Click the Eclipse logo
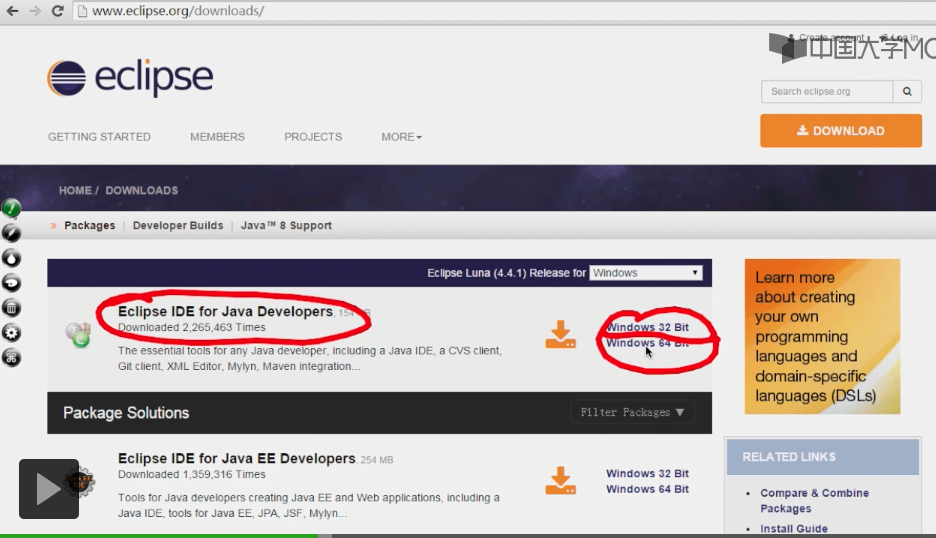 pos(130,78)
